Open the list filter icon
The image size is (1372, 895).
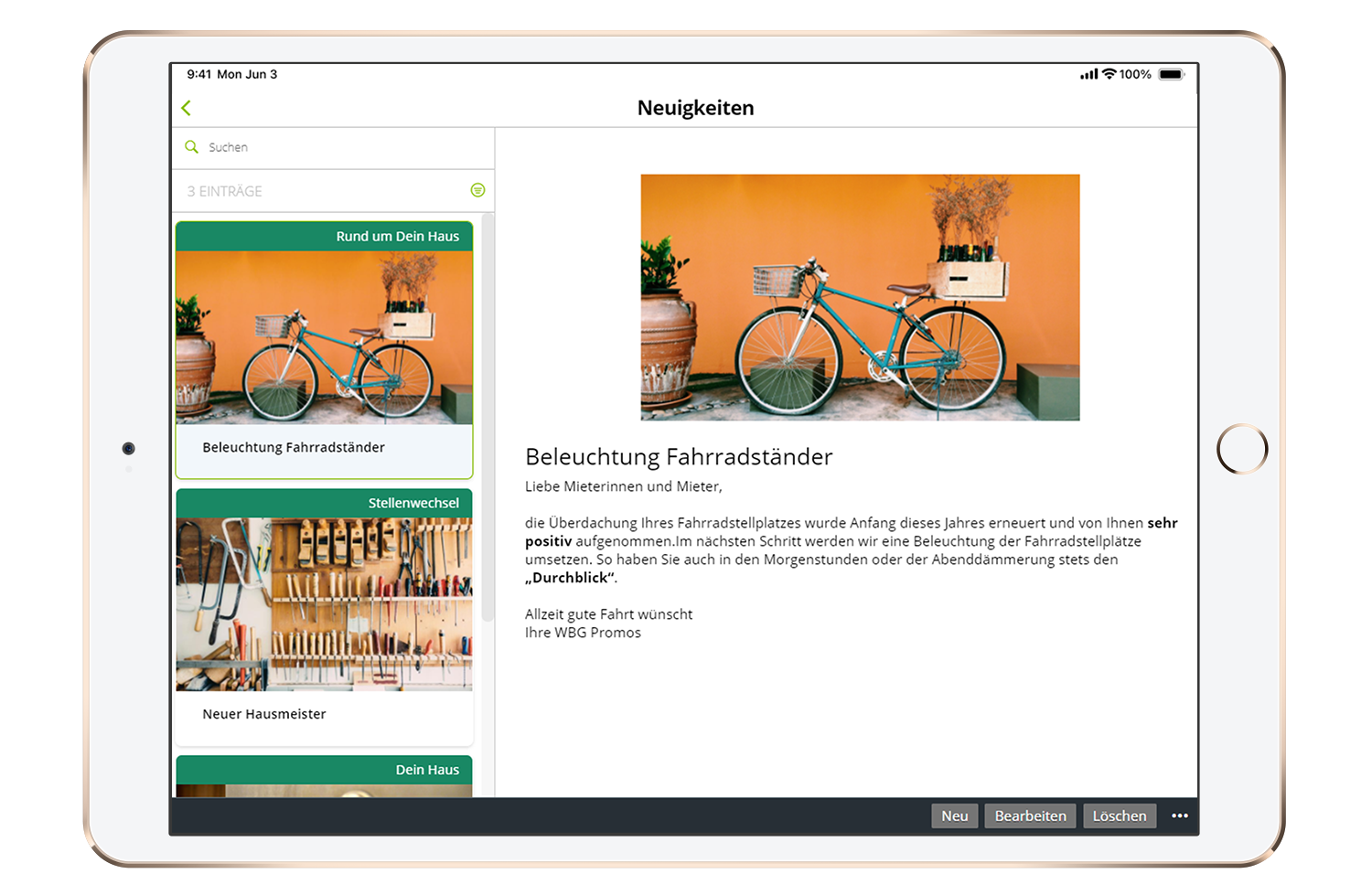tap(477, 190)
